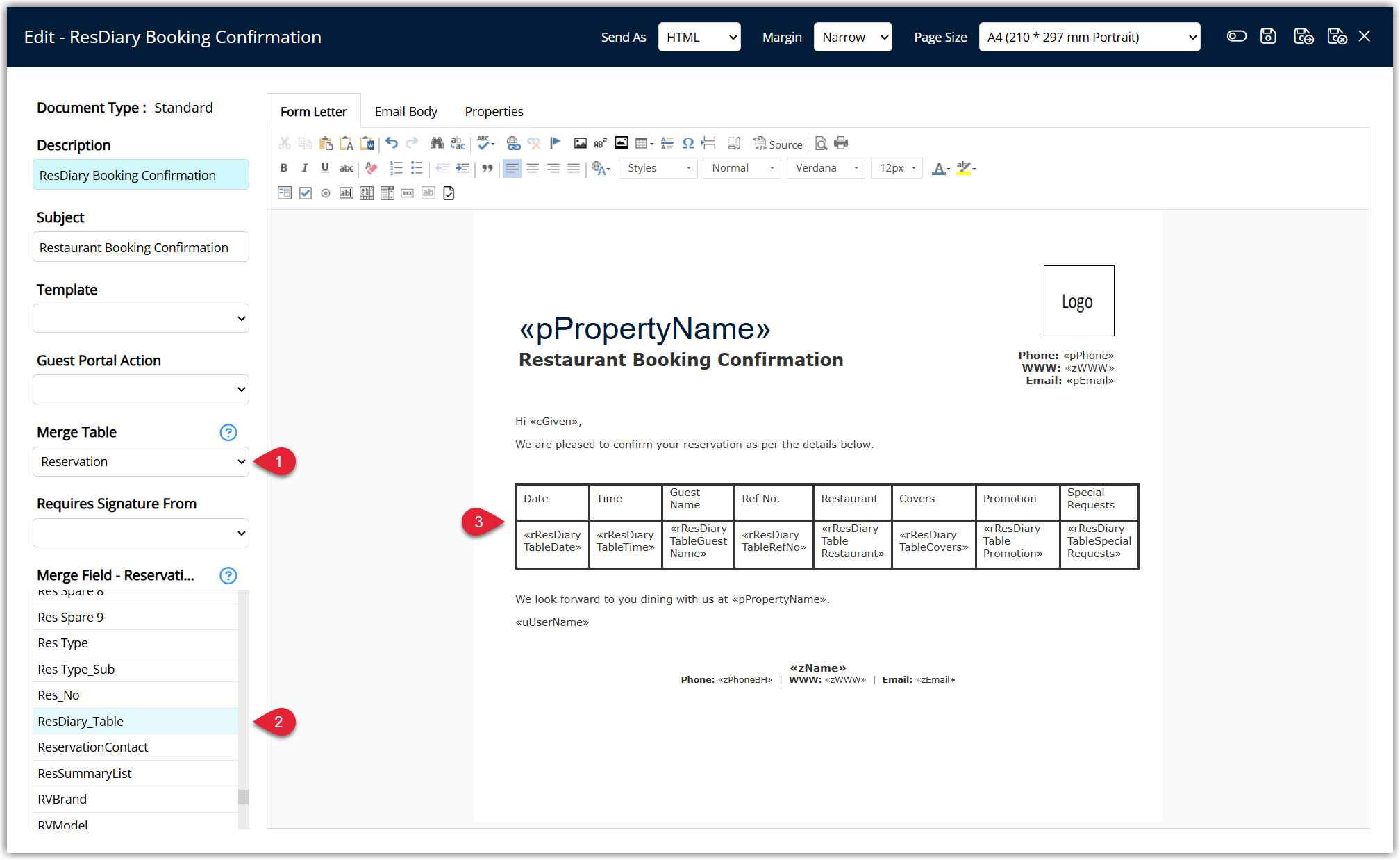Toggle underline formatting
The height and width of the screenshot is (860, 1400).
pyautogui.click(x=325, y=168)
